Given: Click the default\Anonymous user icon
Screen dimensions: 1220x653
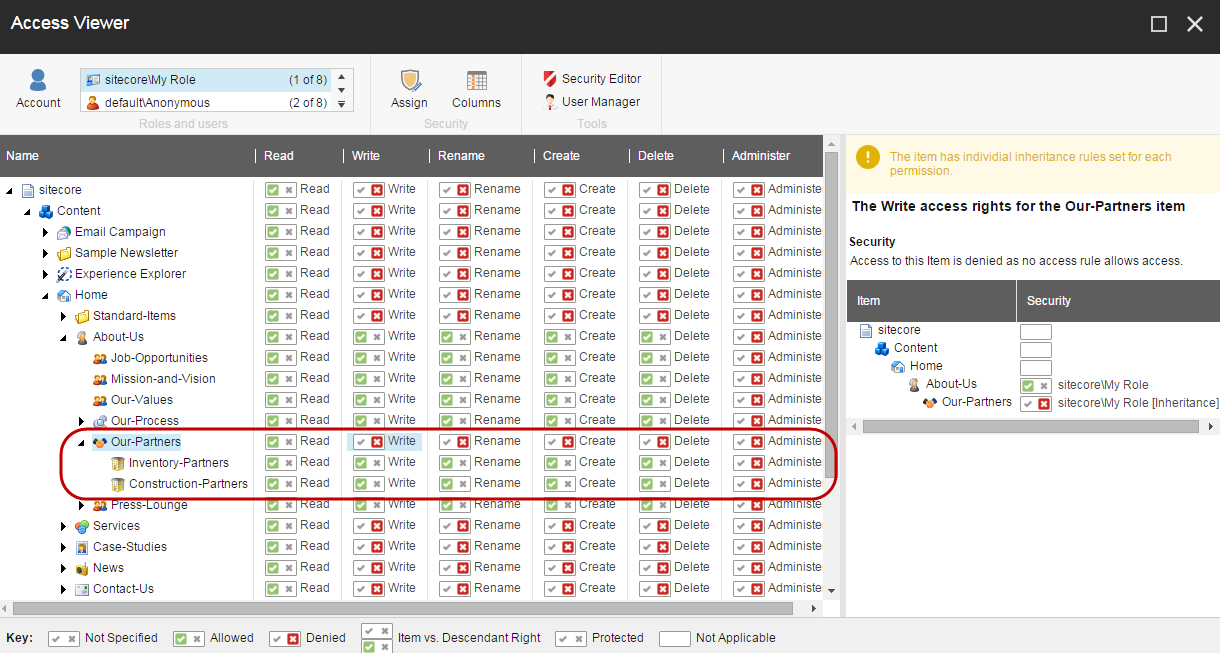Looking at the screenshot, I should click(92, 101).
